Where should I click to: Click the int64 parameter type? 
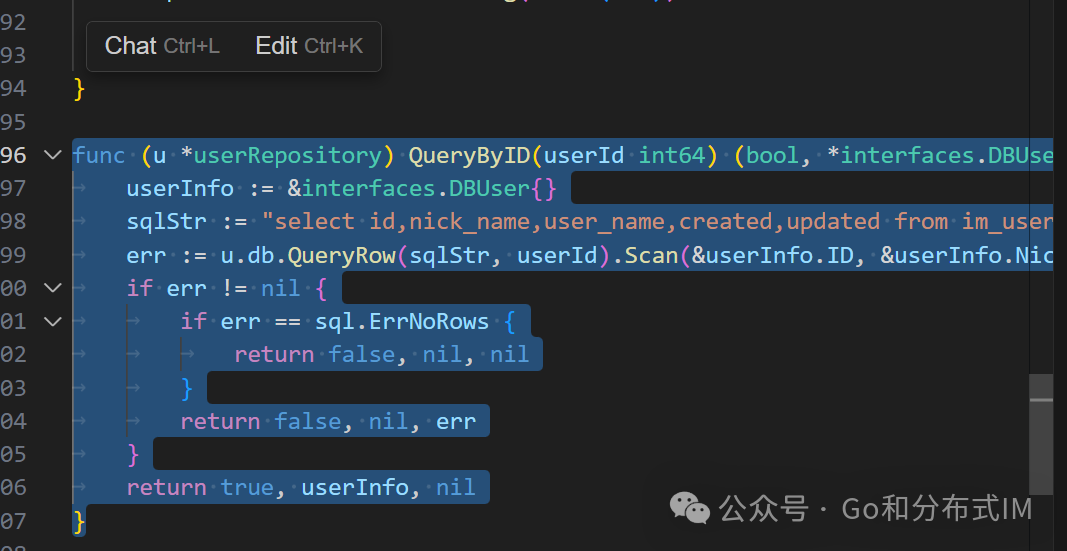[x=672, y=155]
